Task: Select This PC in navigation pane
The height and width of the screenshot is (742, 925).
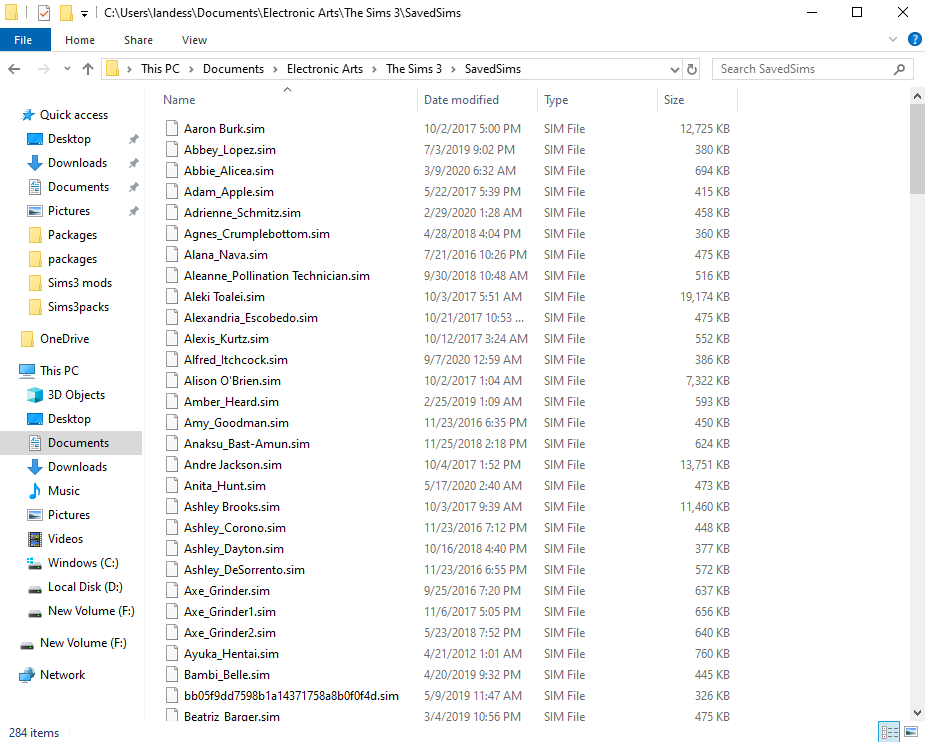Action: [x=59, y=371]
